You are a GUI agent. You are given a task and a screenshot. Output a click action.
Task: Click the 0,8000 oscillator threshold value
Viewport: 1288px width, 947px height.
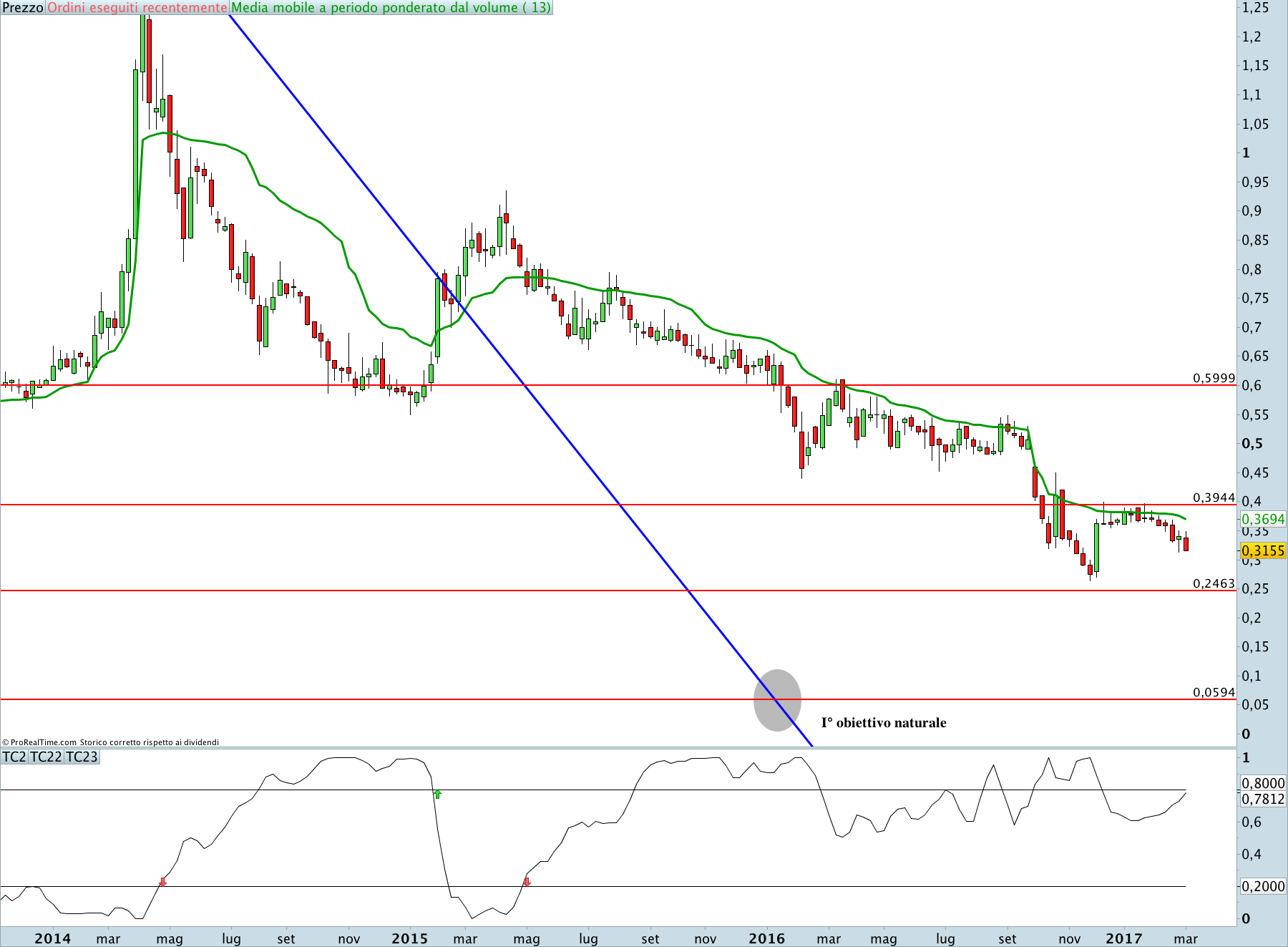click(x=1263, y=783)
